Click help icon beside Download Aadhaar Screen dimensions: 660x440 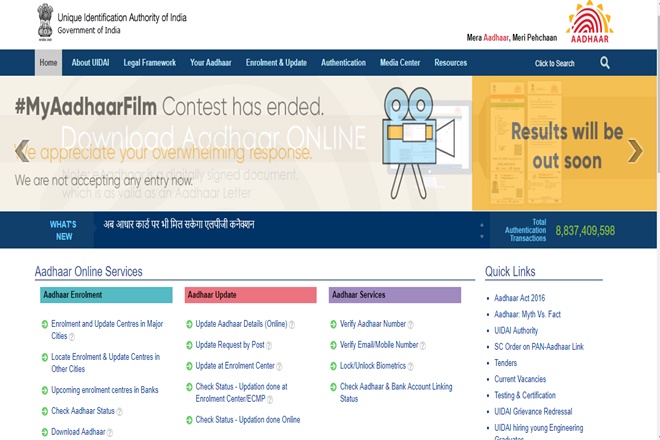coord(110,433)
